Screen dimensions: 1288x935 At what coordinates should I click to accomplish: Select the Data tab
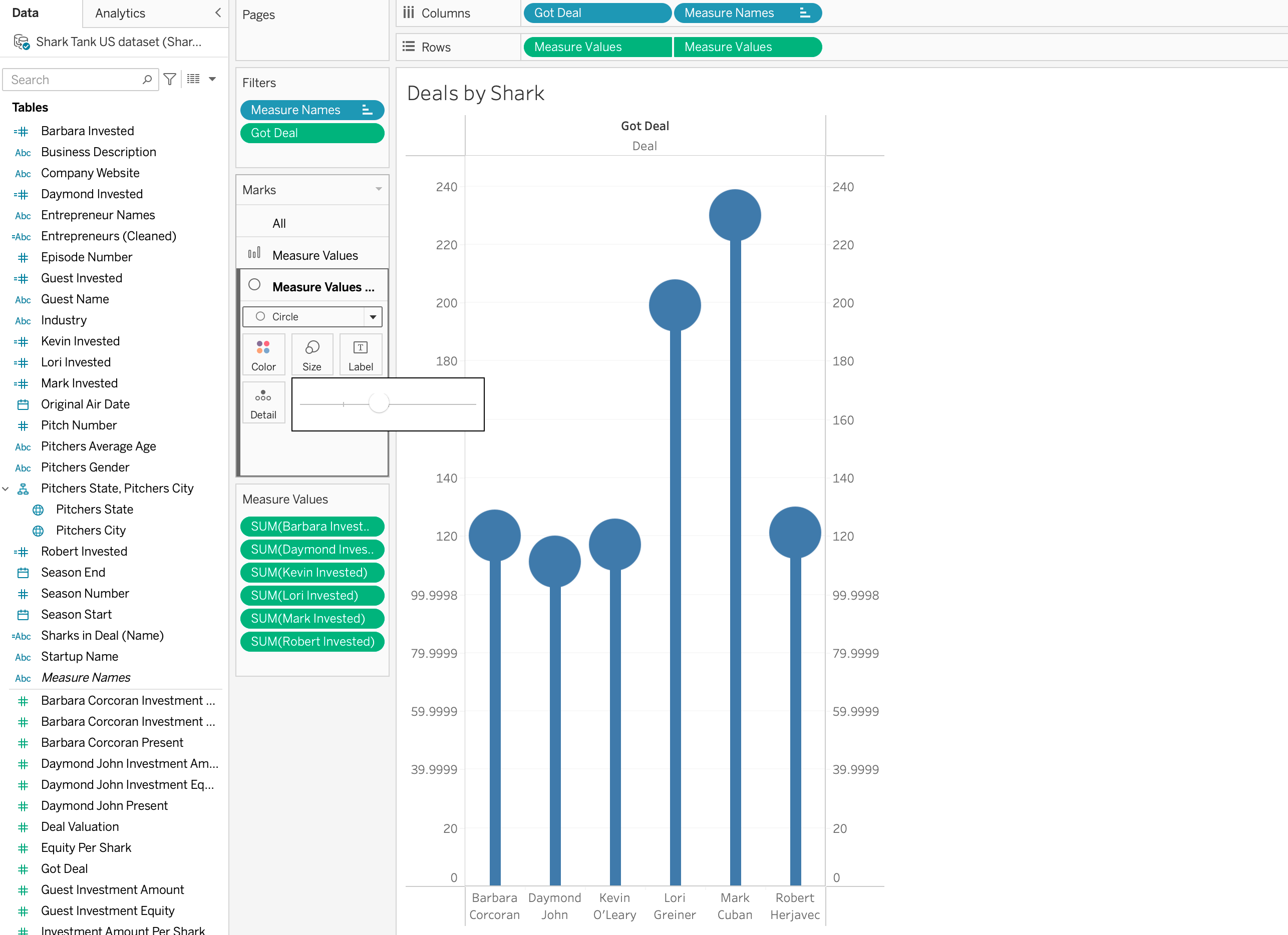tap(26, 13)
